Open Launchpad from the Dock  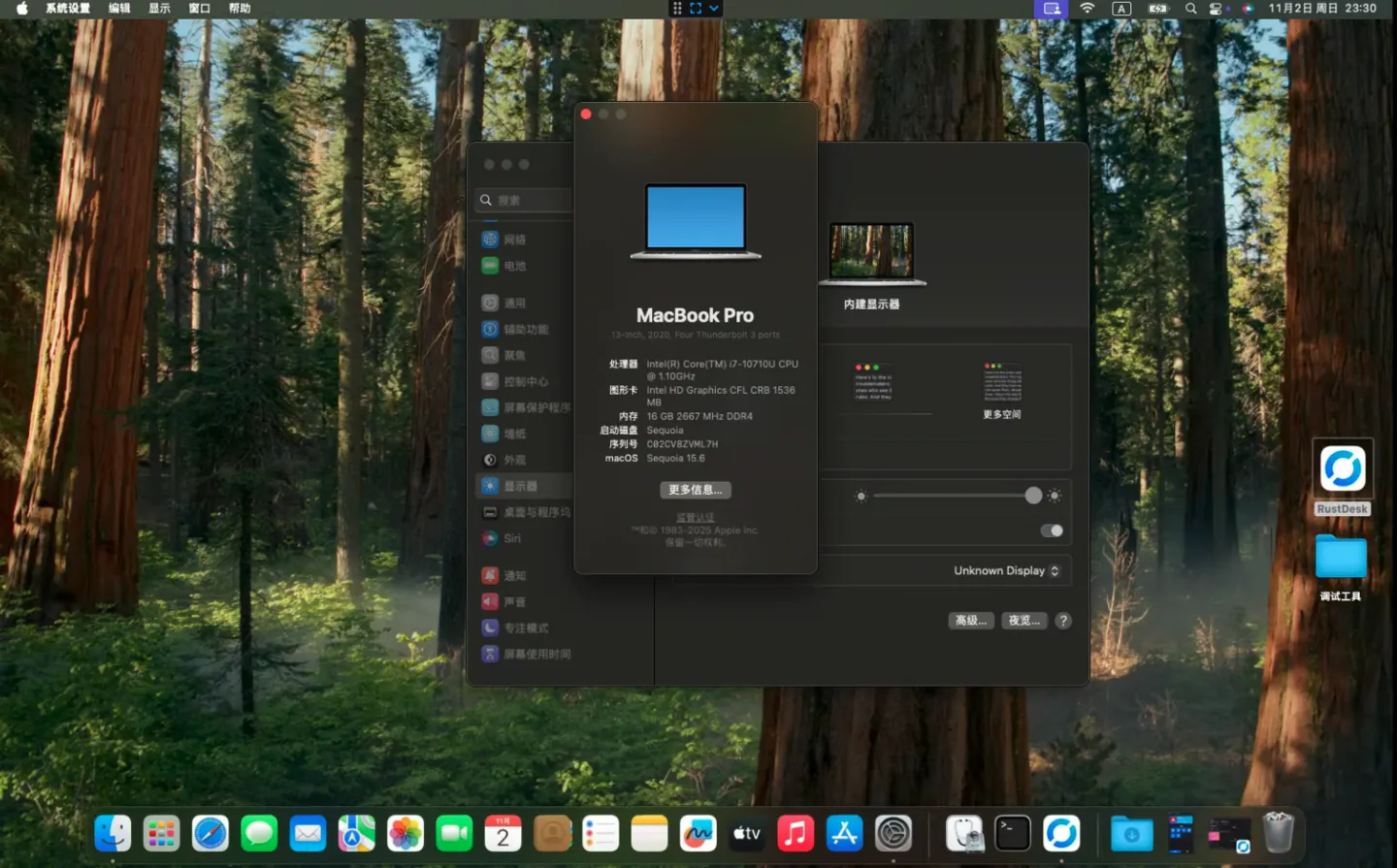point(161,833)
